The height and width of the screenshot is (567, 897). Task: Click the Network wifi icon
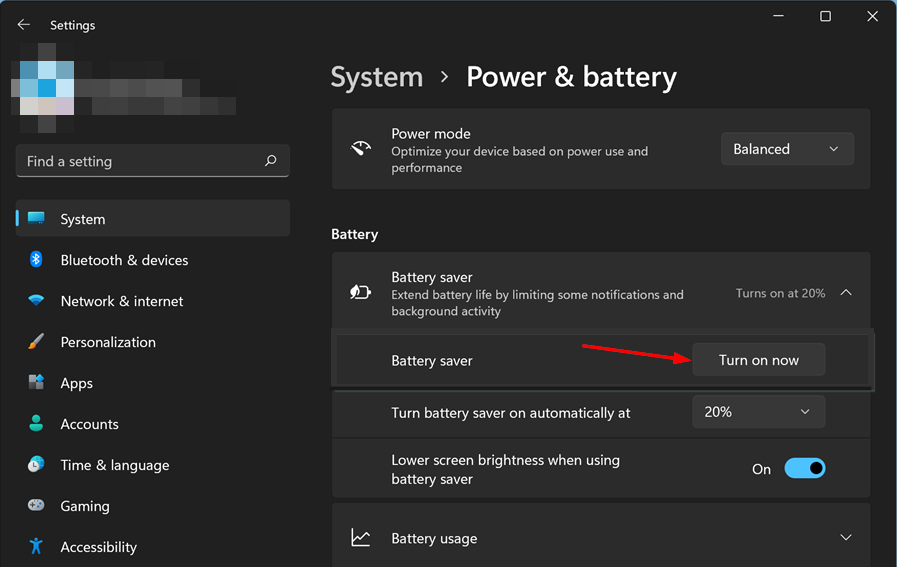[36, 300]
